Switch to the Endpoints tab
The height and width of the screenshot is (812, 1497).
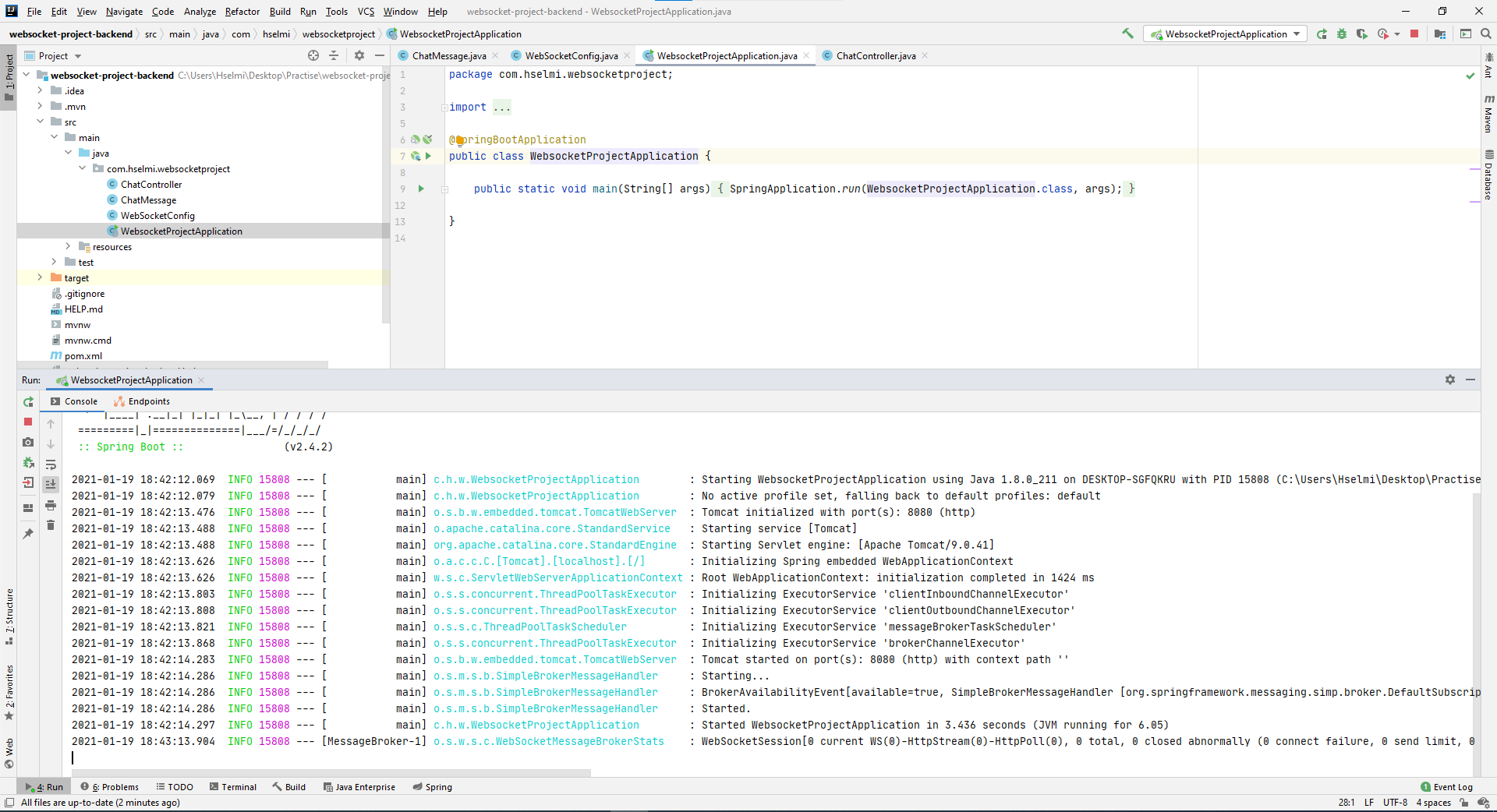click(x=142, y=401)
